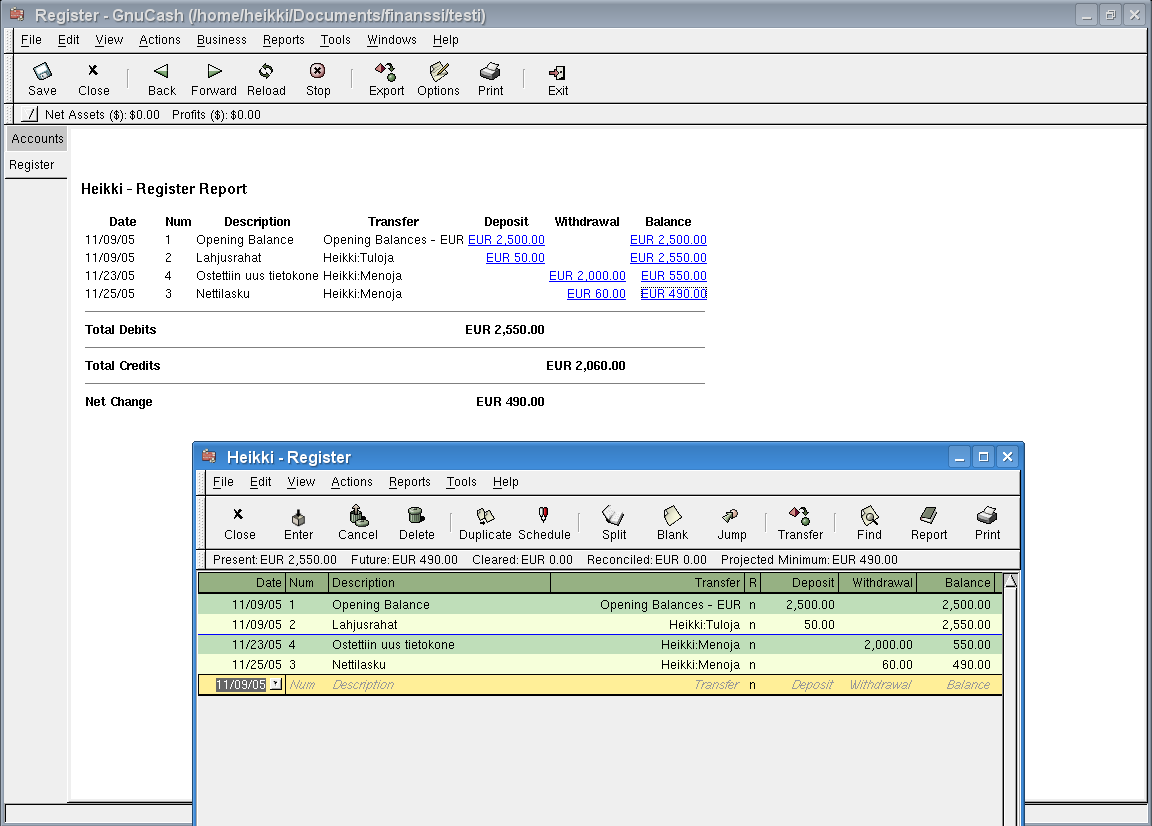
Task: Switch to the Accounts tab
Action: click(37, 139)
